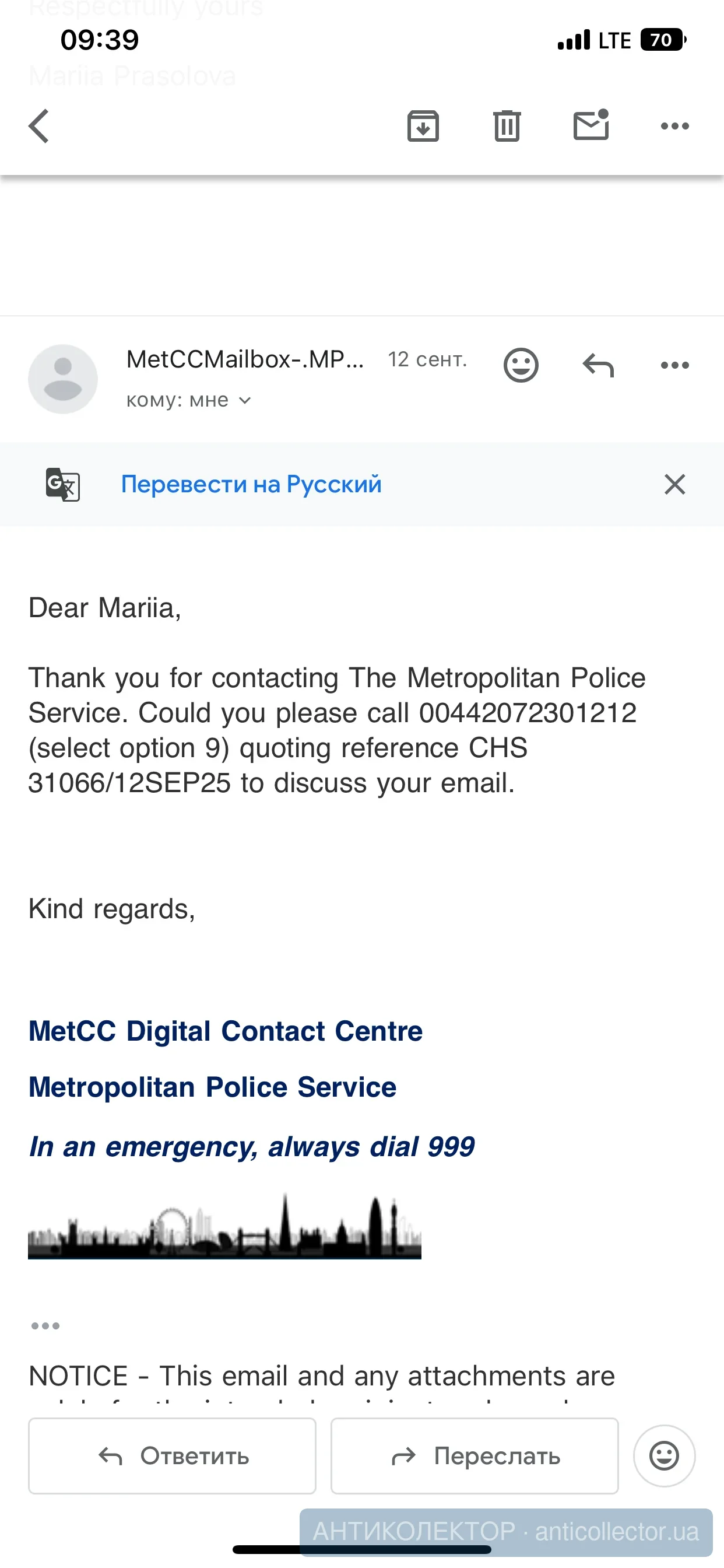
Task: Archive this email with the archive icon
Action: [x=423, y=126]
